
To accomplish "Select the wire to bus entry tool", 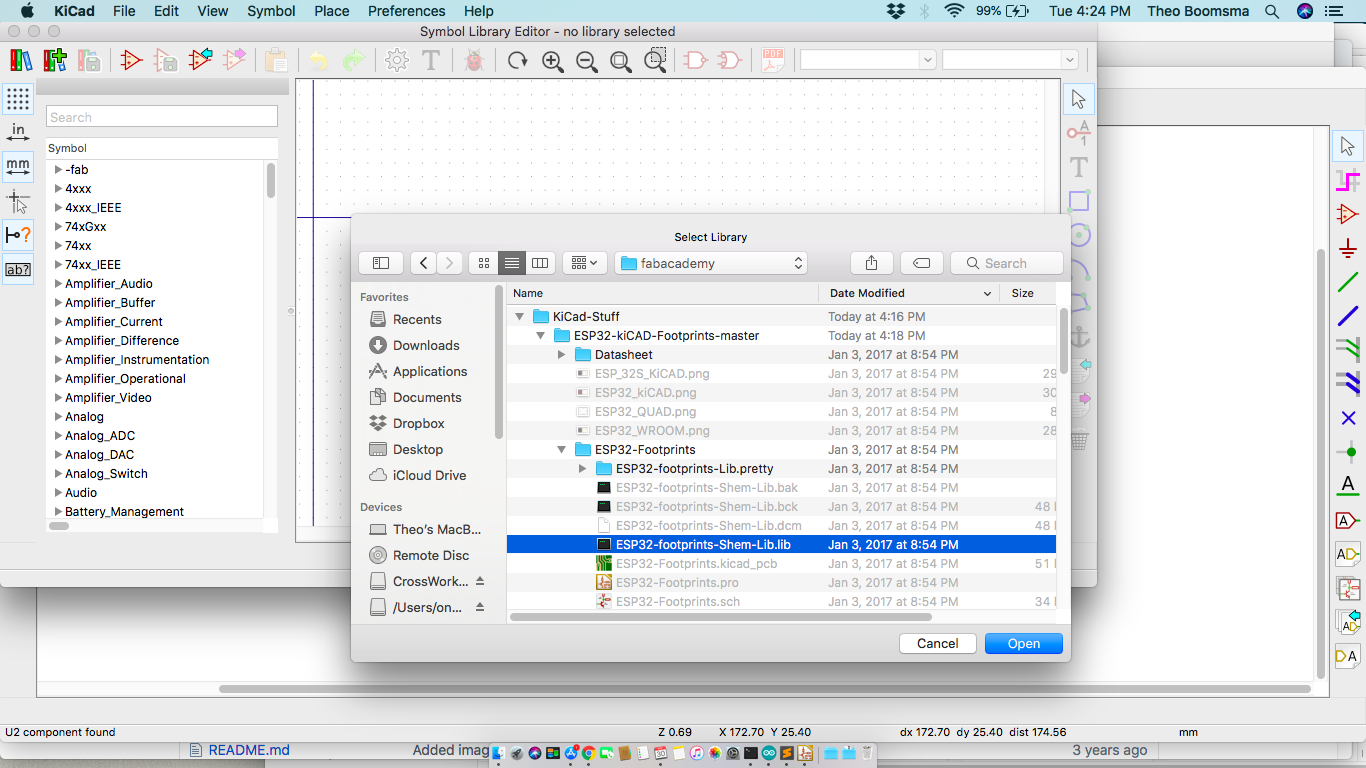I will click(x=1348, y=349).
